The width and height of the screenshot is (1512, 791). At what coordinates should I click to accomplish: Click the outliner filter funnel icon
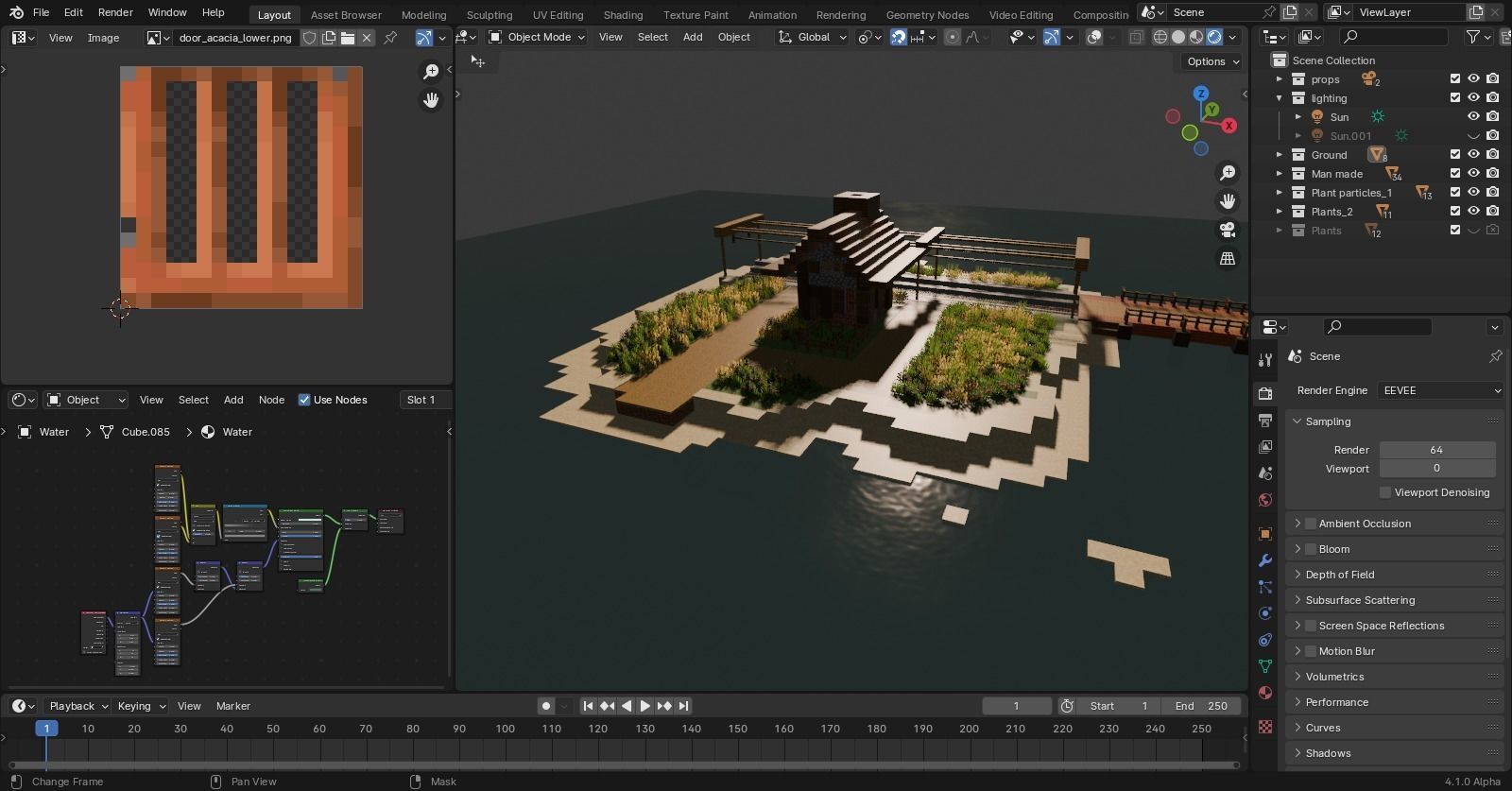(x=1472, y=37)
